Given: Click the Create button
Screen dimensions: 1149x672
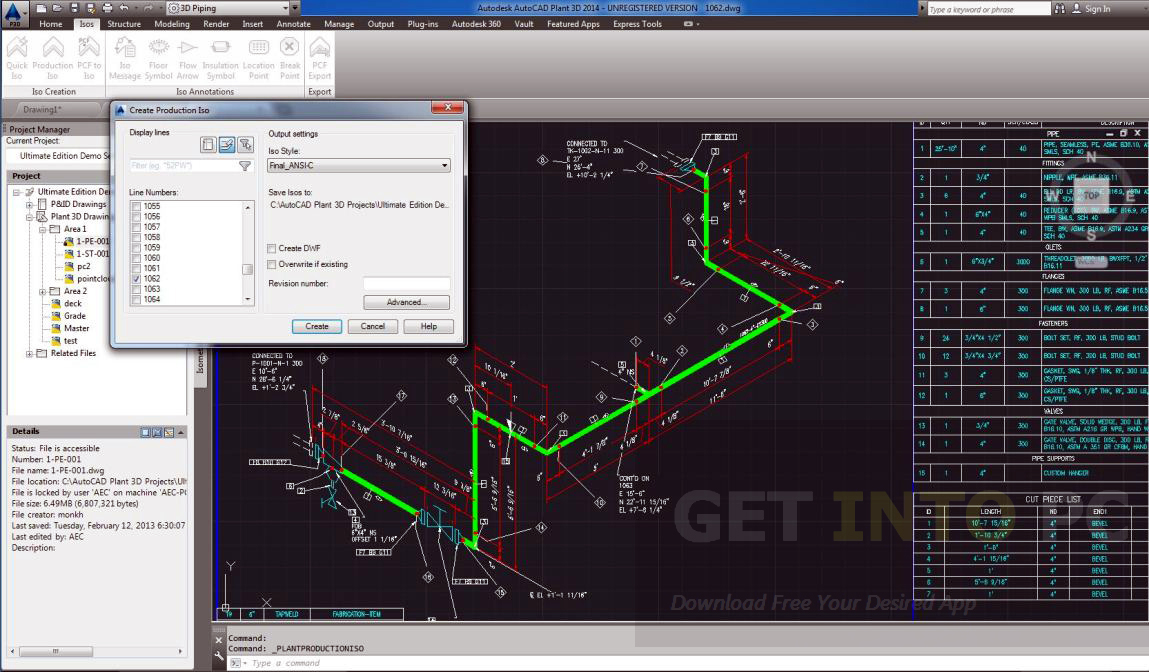Looking at the screenshot, I should 316,326.
